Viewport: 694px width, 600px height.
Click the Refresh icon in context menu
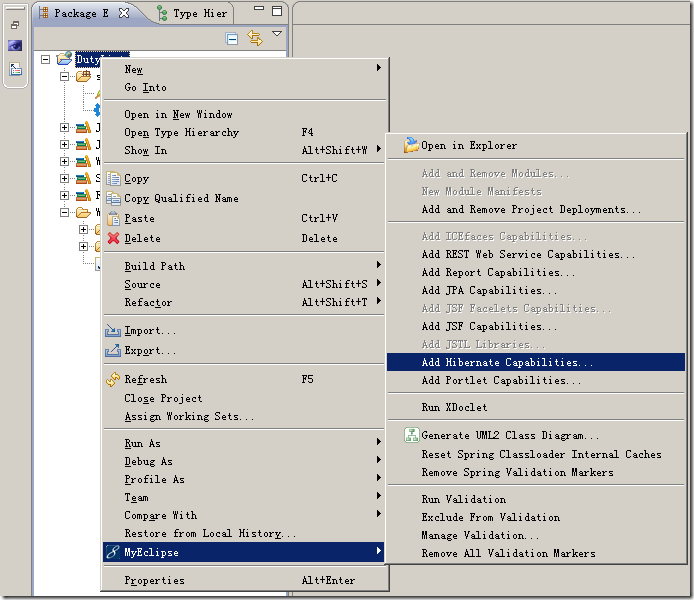coord(113,380)
